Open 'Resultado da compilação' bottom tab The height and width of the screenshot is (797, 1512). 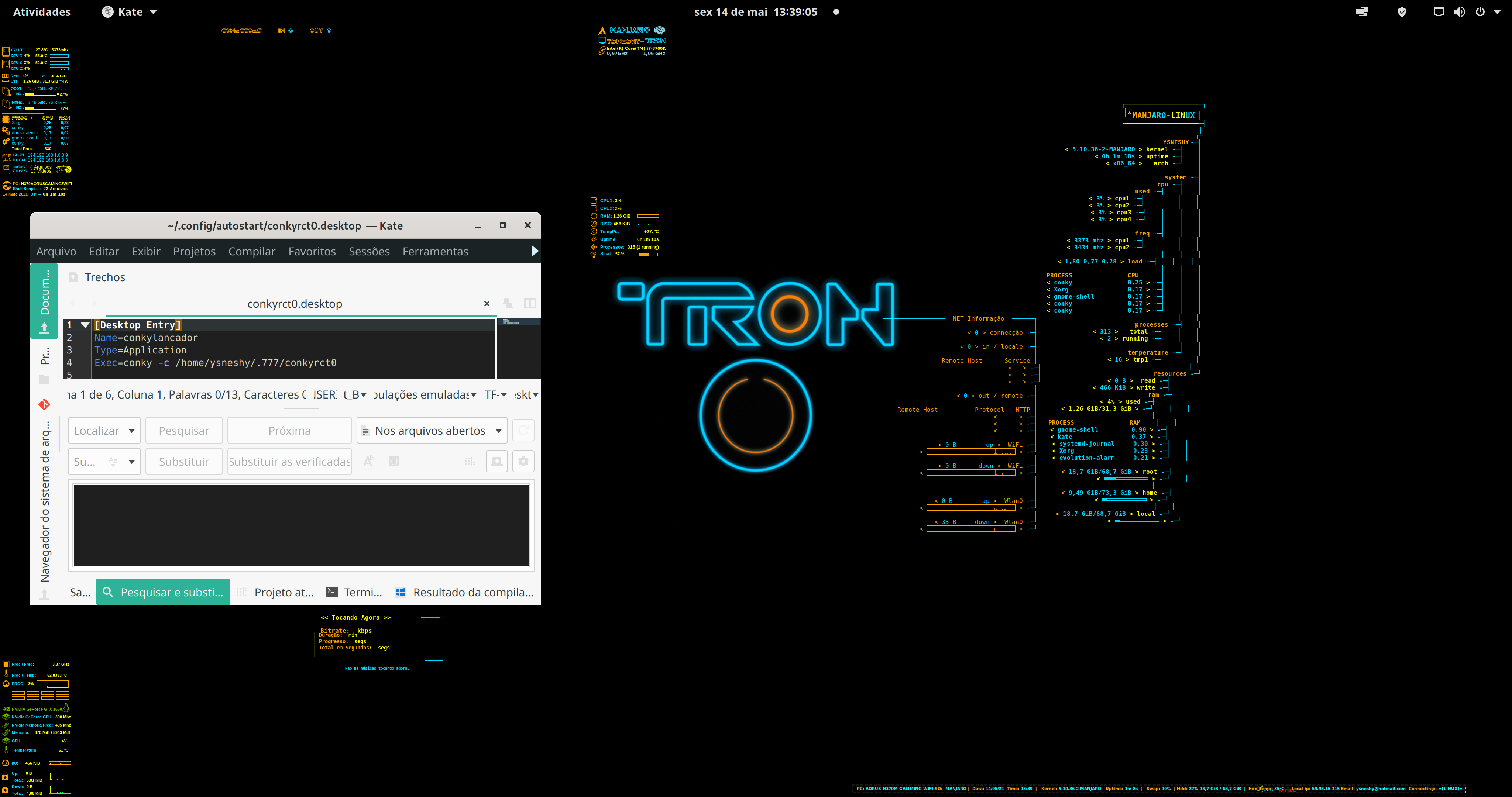465,592
